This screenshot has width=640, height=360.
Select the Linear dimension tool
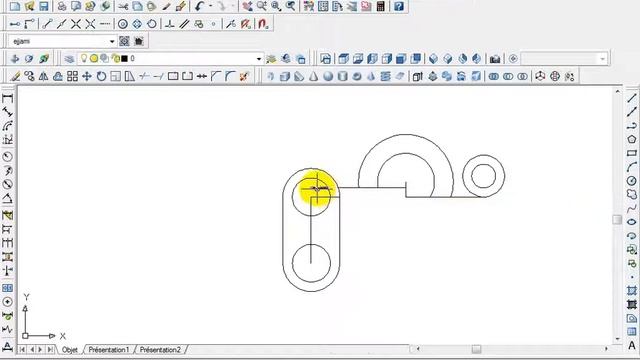pyautogui.click(x=7, y=98)
